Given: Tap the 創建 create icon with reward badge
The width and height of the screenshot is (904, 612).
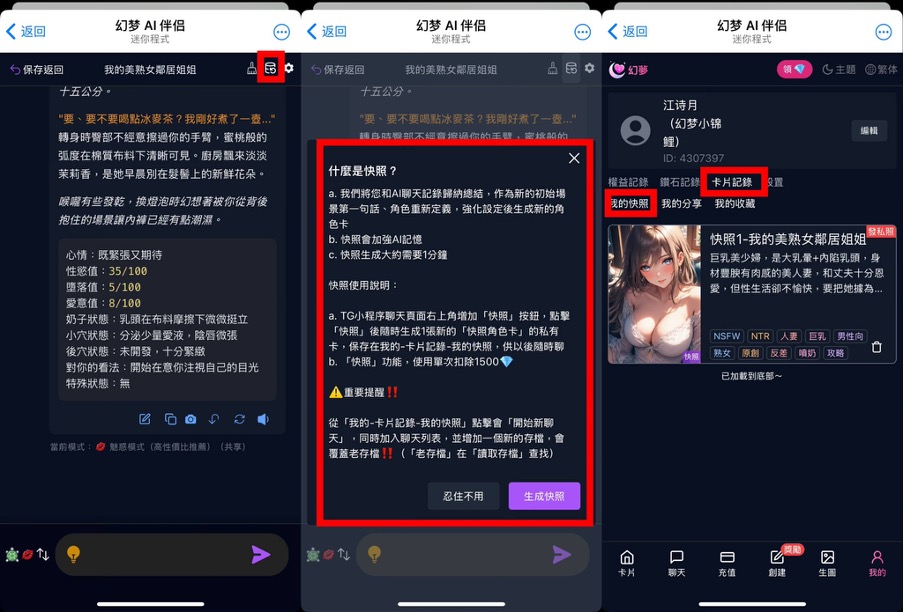Looking at the screenshot, I should click(776, 563).
